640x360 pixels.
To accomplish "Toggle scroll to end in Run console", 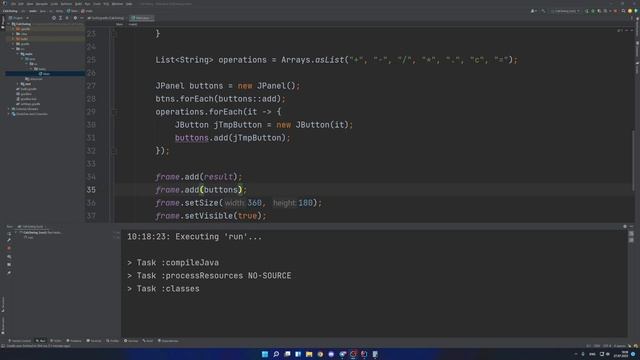I will [631, 240].
